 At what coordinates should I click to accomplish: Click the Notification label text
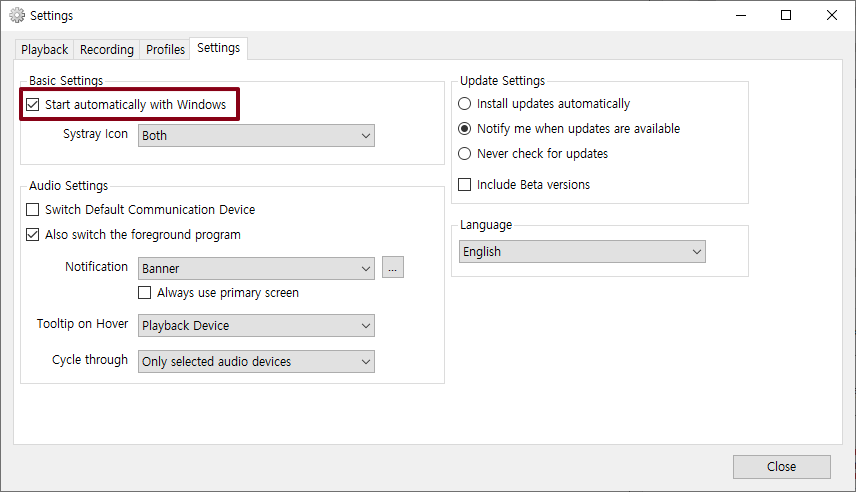coord(96,266)
